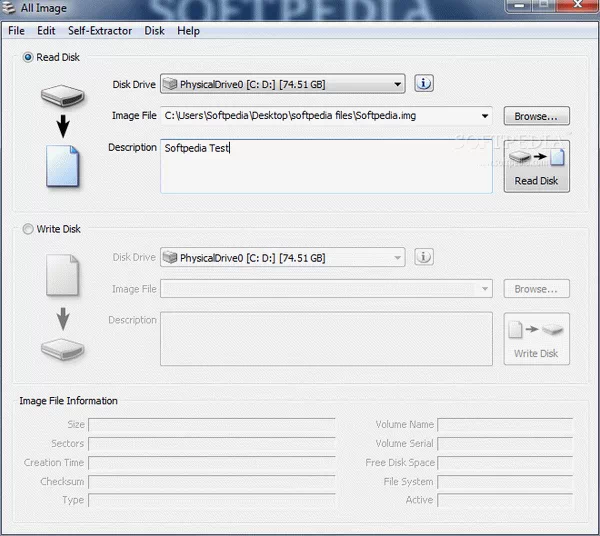Screen dimensions: 600x536
Task: Click in the Softpedia Test description box
Action: tap(326, 166)
